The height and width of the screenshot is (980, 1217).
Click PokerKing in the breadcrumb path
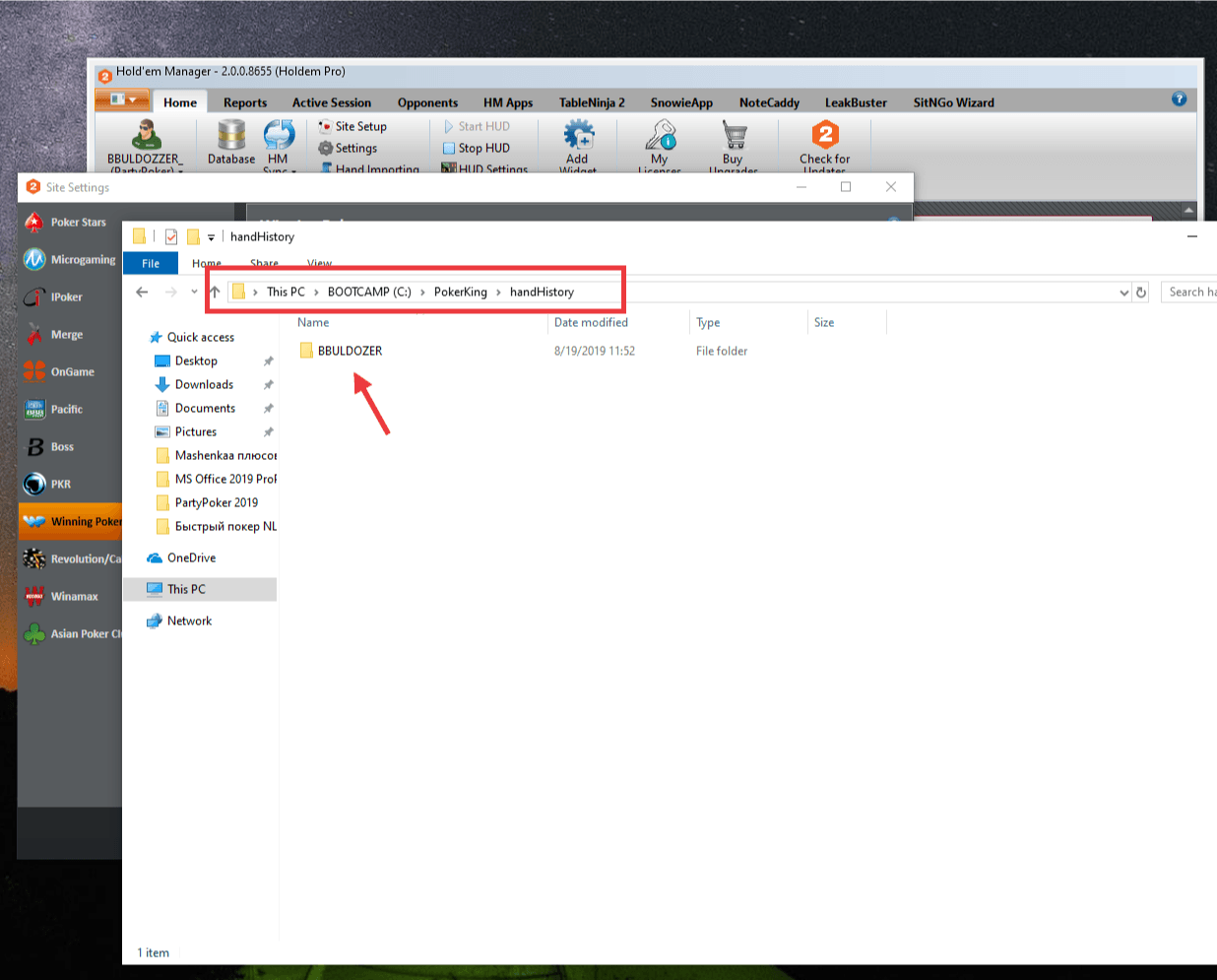tap(460, 292)
